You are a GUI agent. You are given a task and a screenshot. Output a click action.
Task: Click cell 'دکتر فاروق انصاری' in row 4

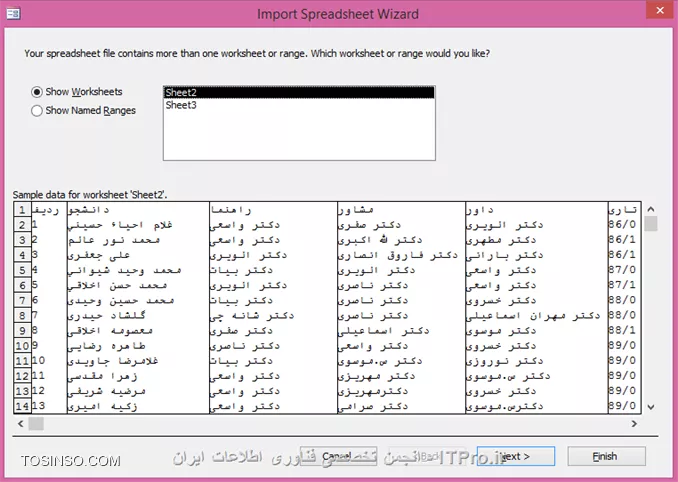401,255
